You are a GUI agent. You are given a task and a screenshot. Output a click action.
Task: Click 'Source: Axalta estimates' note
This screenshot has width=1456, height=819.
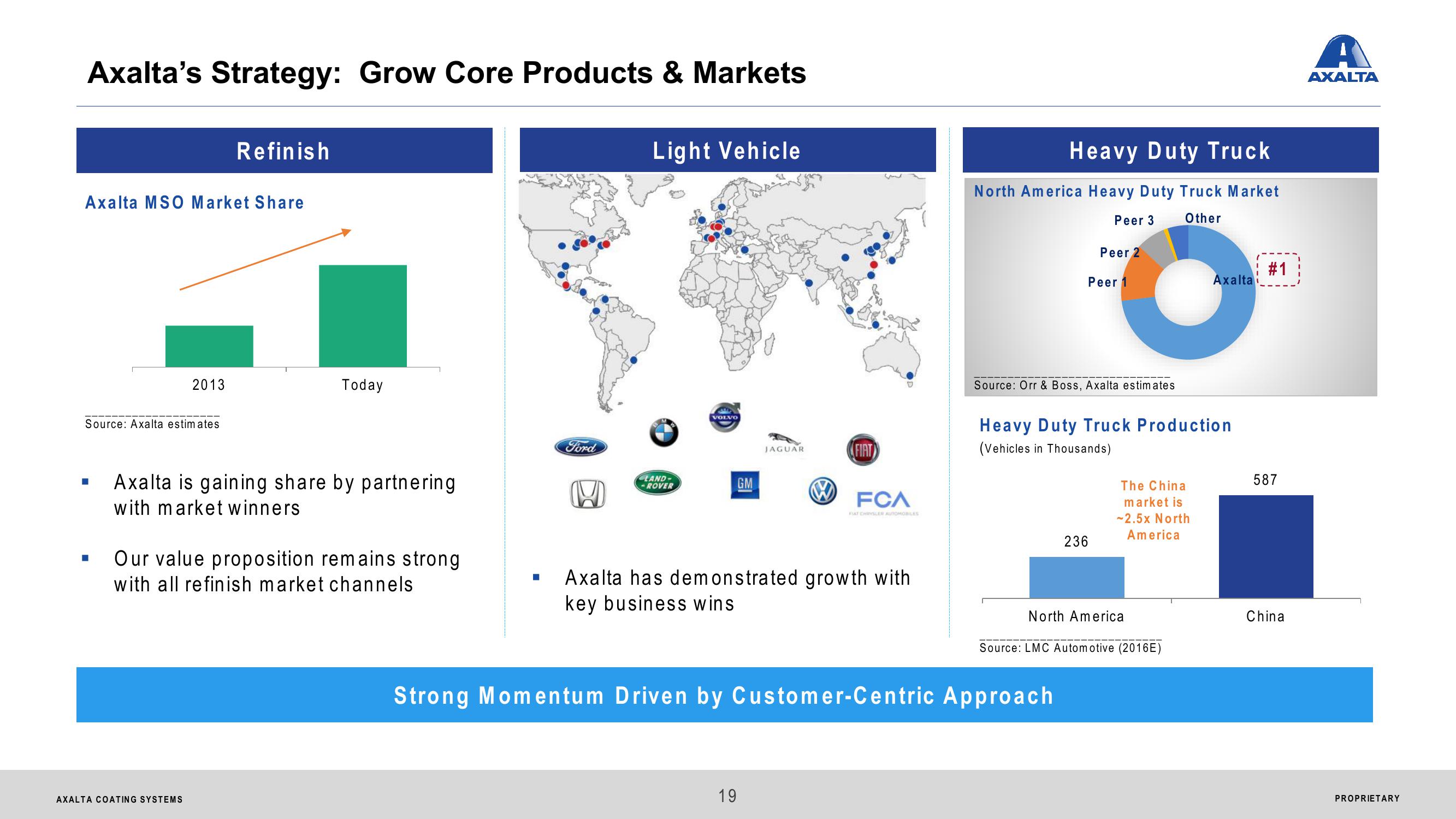pos(152,424)
